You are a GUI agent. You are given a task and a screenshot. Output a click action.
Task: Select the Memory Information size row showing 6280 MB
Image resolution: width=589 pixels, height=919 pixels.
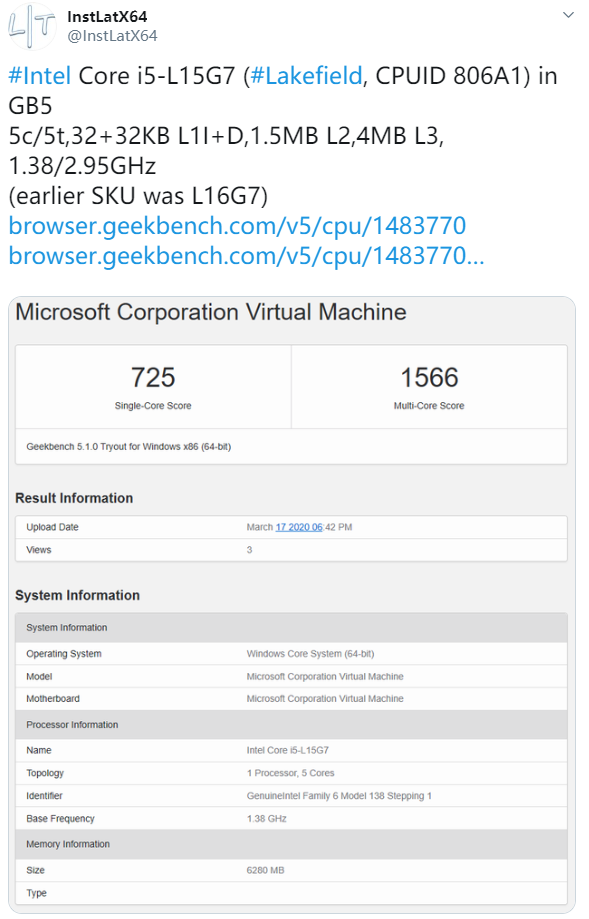point(290,869)
